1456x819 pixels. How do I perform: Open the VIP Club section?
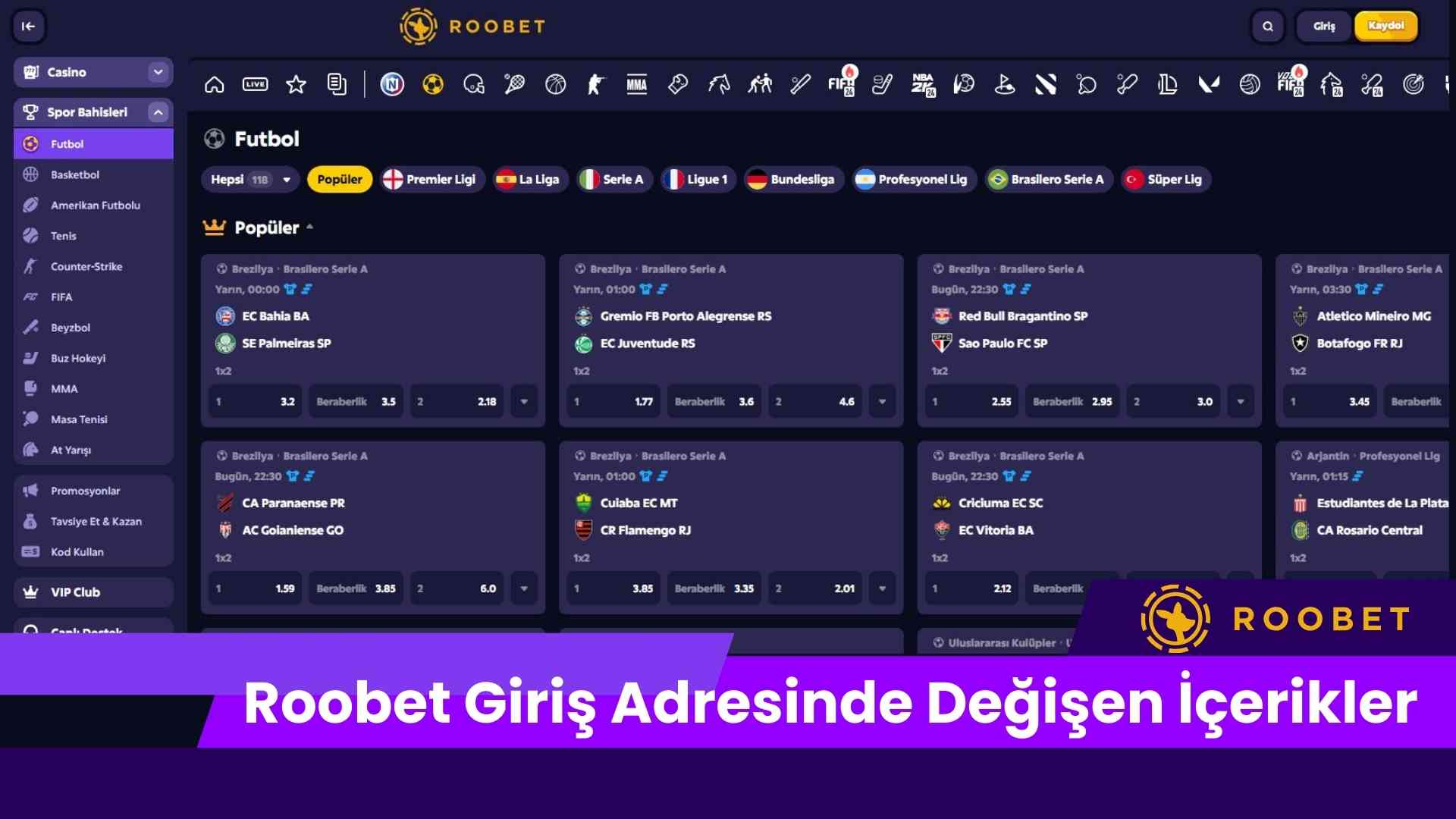click(x=93, y=592)
